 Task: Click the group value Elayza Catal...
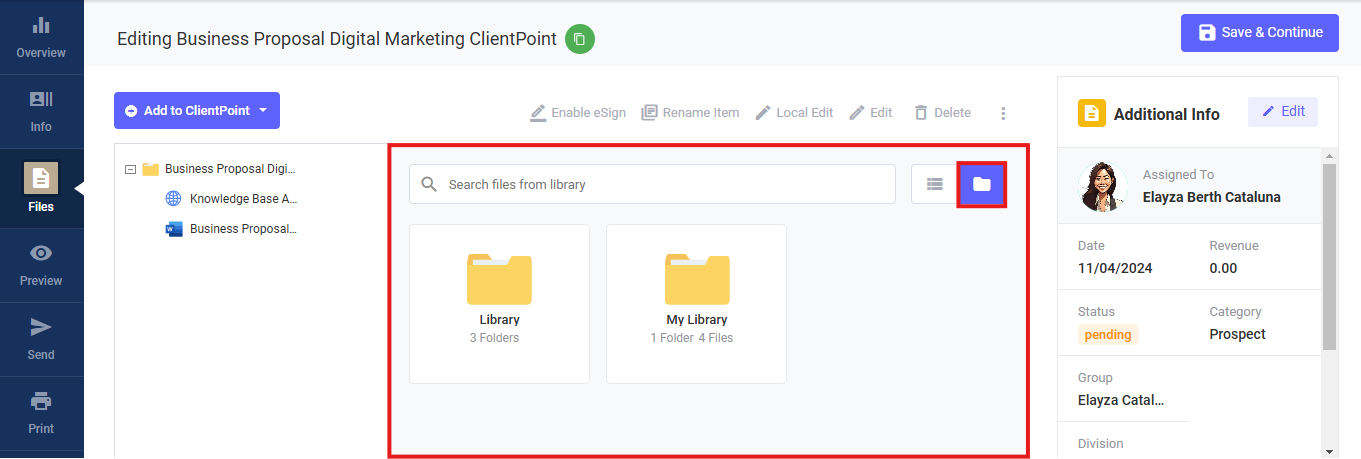pyautogui.click(x=1121, y=400)
